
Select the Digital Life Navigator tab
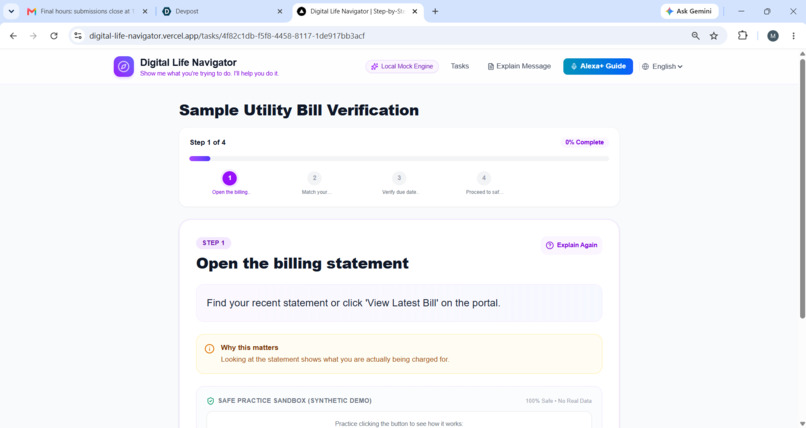(358, 11)
